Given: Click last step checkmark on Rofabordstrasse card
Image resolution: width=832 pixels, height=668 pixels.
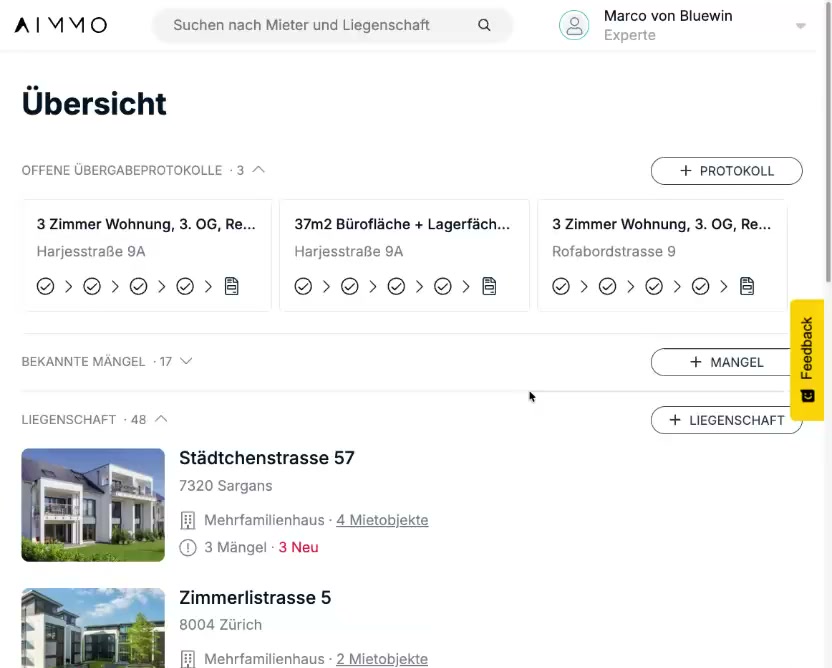Looking at the screenshot, I should (x=700, y=287).
